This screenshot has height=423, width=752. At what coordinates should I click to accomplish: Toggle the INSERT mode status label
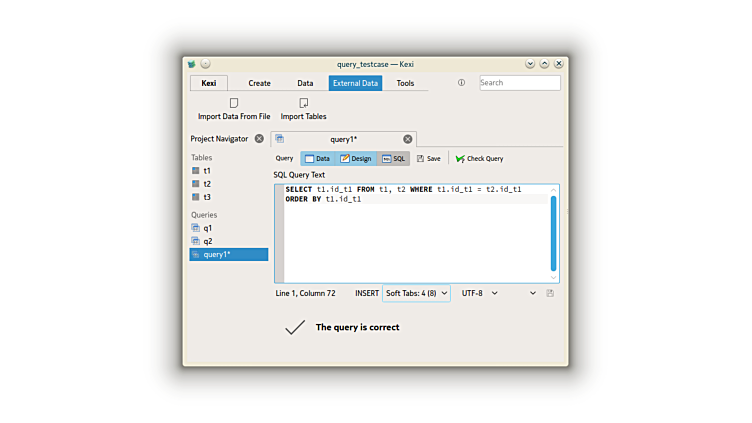click(366, 293)
